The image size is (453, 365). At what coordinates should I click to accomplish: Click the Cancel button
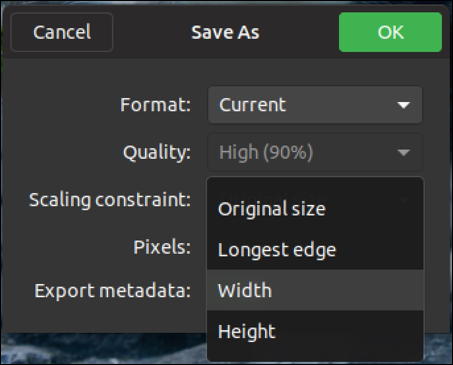coord(62,32)
